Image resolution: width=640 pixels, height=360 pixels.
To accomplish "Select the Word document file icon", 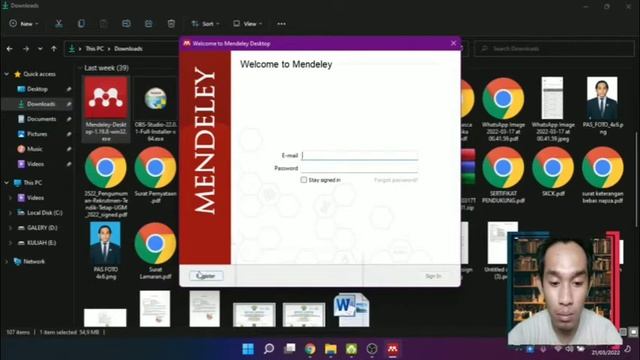I will tap(351, 310).
